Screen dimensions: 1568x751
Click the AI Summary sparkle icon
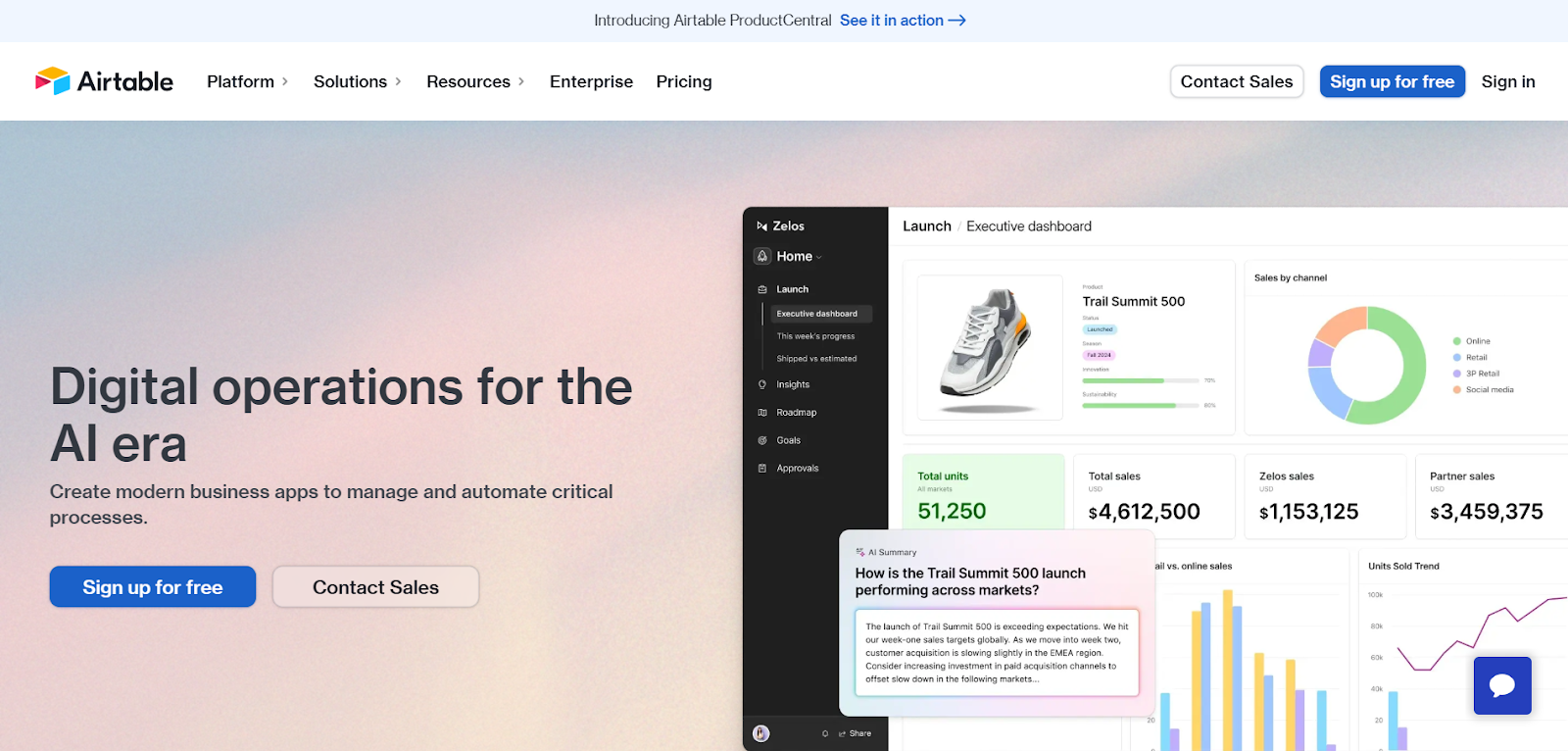click(x=860, y=552)
